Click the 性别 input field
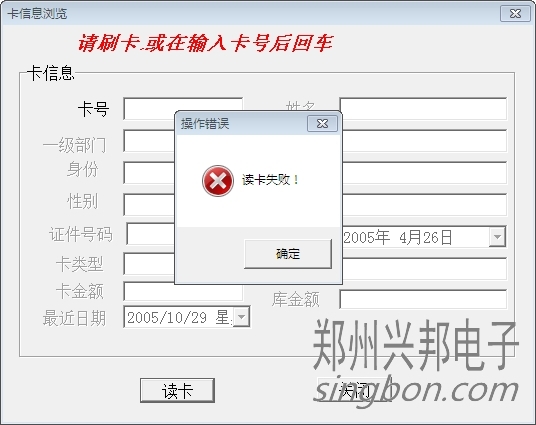Image resolution: width=536 pixels, height=425 pixels. 149,204
